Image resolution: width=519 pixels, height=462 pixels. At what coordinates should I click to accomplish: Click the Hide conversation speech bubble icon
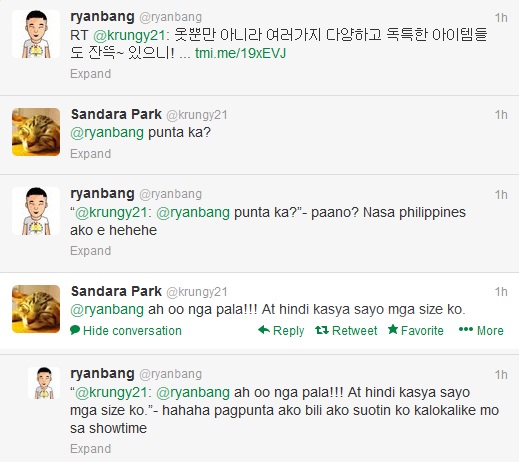coord(75,330)
